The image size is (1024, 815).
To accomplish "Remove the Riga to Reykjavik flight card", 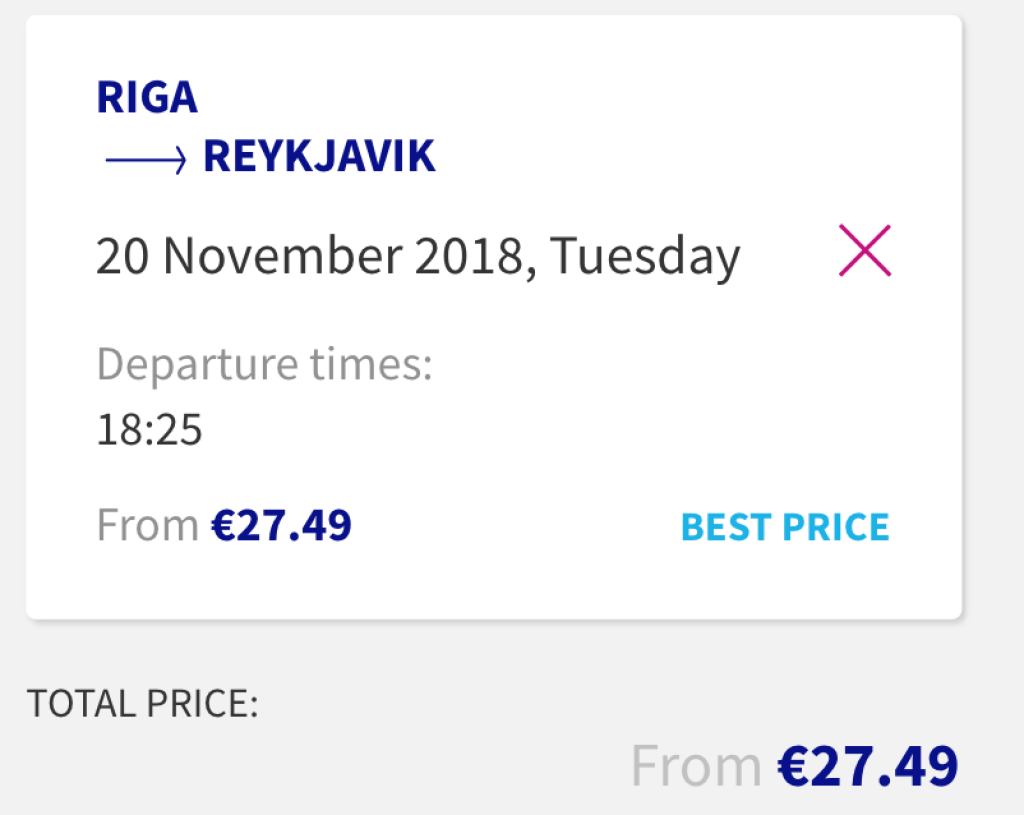I will point(864,251).
